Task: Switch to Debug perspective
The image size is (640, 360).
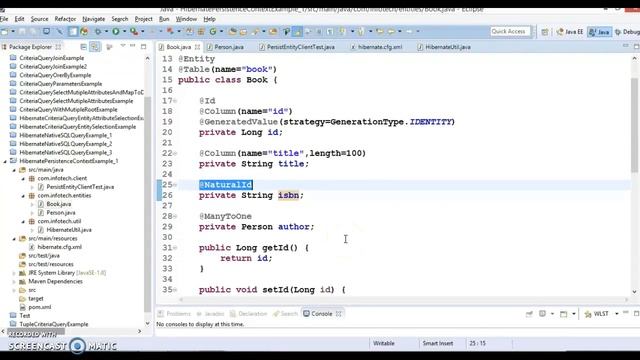Action: tap(627, 31)
